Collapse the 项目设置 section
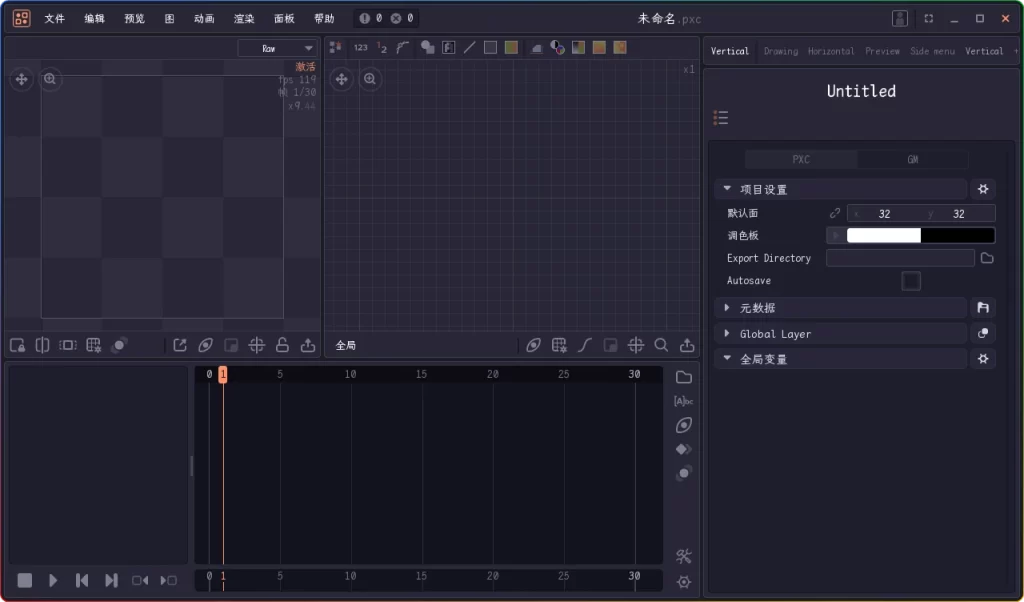This screenshot has height=602, width=1024. pyautogui.click(x=726, y=188)
